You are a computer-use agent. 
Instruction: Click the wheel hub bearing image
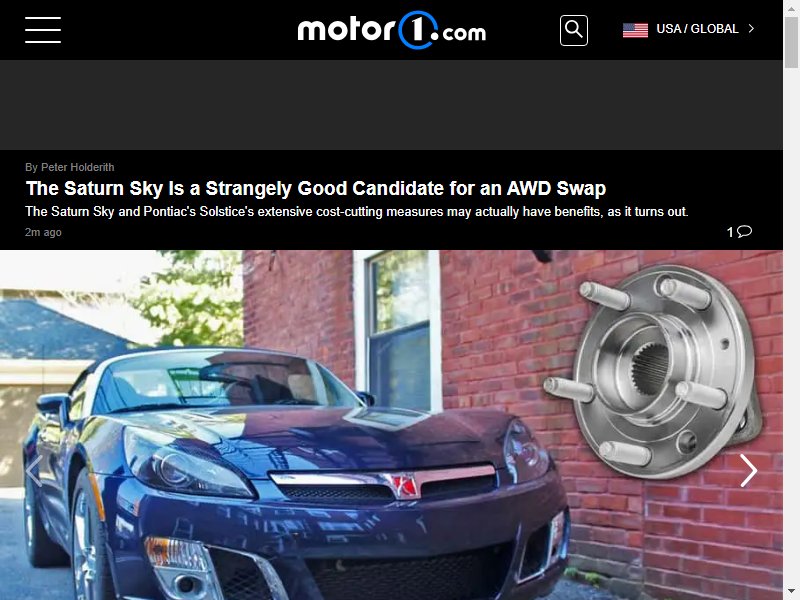point(654,370)
